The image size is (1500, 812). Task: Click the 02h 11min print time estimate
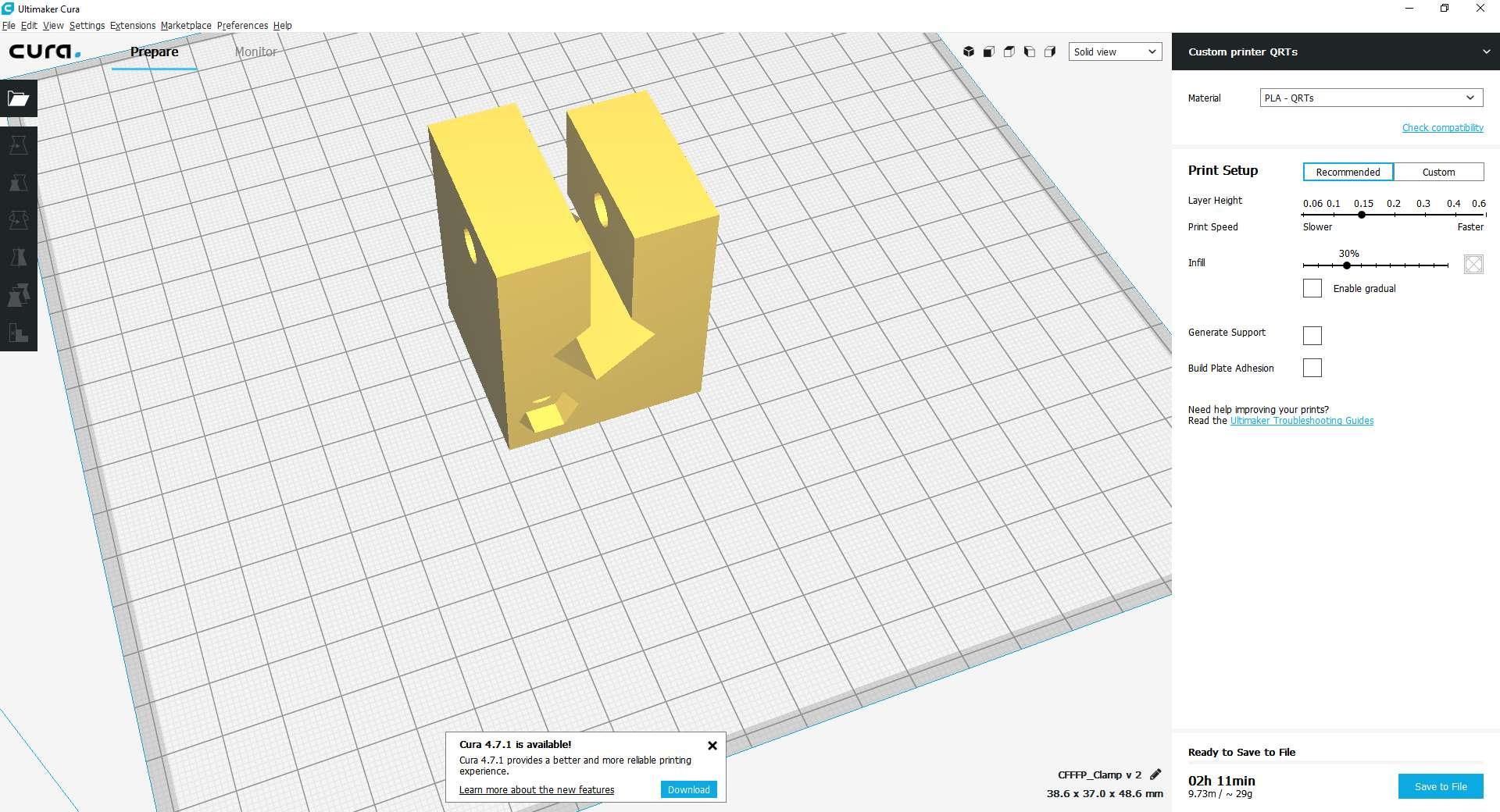pyautogui.click(x=1222, y=780)
